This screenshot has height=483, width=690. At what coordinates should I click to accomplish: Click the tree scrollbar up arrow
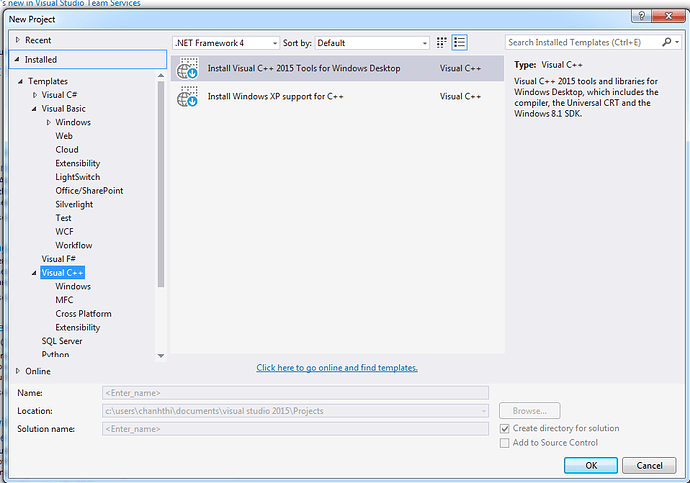tap(161, 76)
